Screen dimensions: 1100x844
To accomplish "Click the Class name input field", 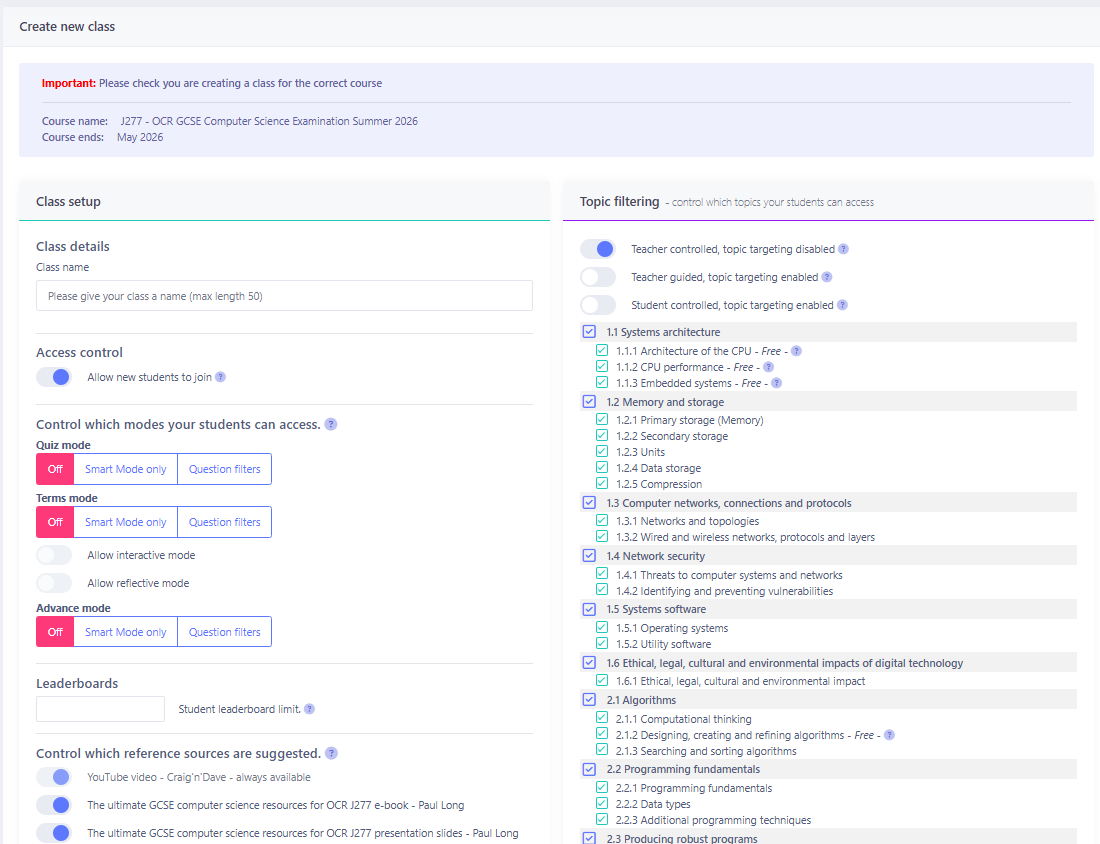I will click(284, 296).
